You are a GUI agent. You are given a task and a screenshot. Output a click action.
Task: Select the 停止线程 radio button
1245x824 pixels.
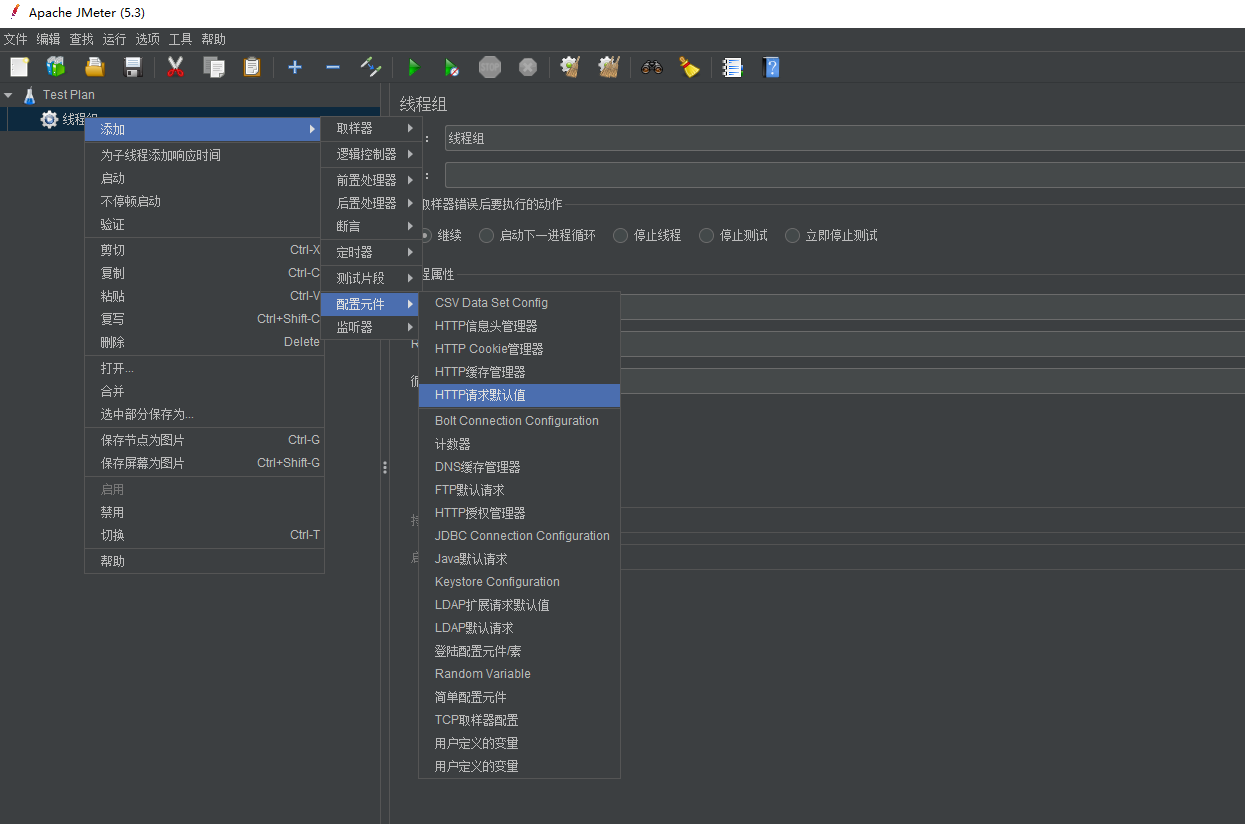[621, 235]
